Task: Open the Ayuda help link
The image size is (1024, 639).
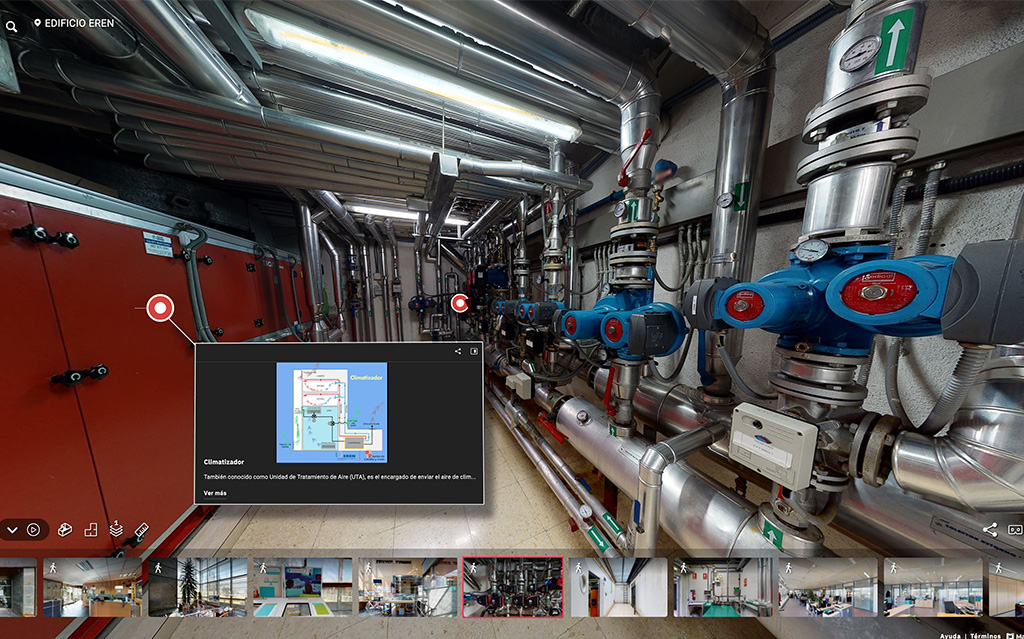Action: 950,636
